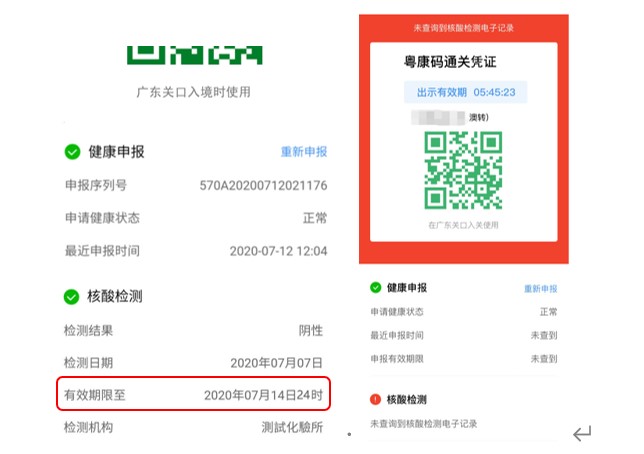Click the 最近申报时间 label in right panel
644x454 pixels.
click(x=397, y=335)
